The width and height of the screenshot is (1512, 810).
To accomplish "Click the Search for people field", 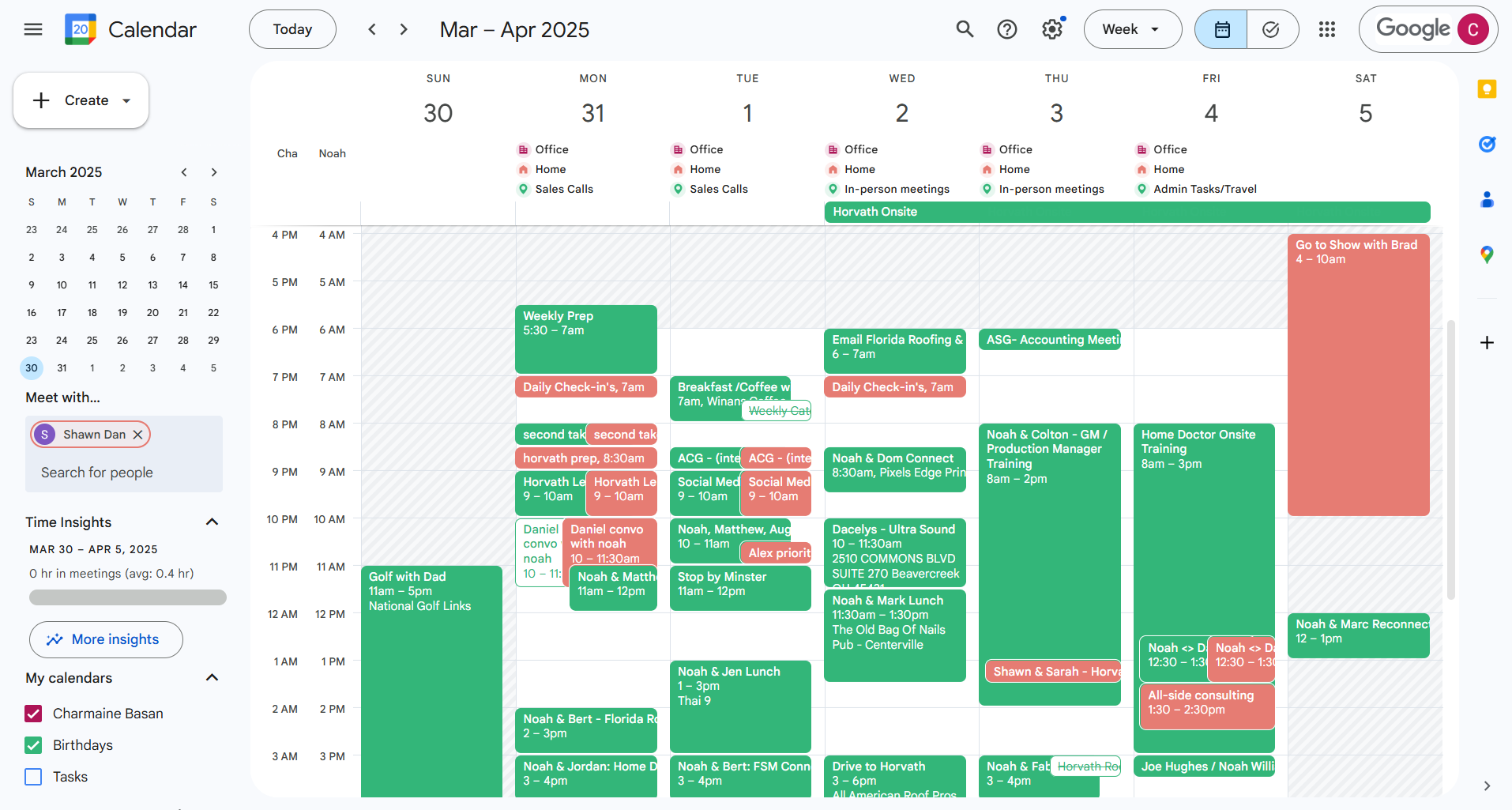I will coord(124,473).
